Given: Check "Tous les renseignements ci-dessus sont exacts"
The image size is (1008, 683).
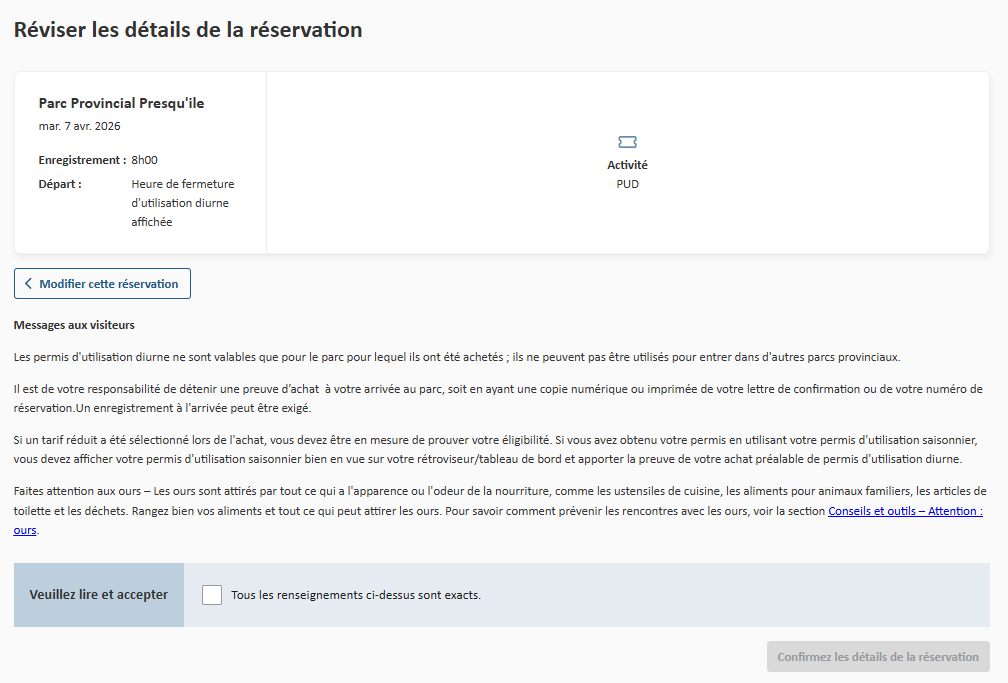Looking at the screenshot, I should click(x=211, y=594).
